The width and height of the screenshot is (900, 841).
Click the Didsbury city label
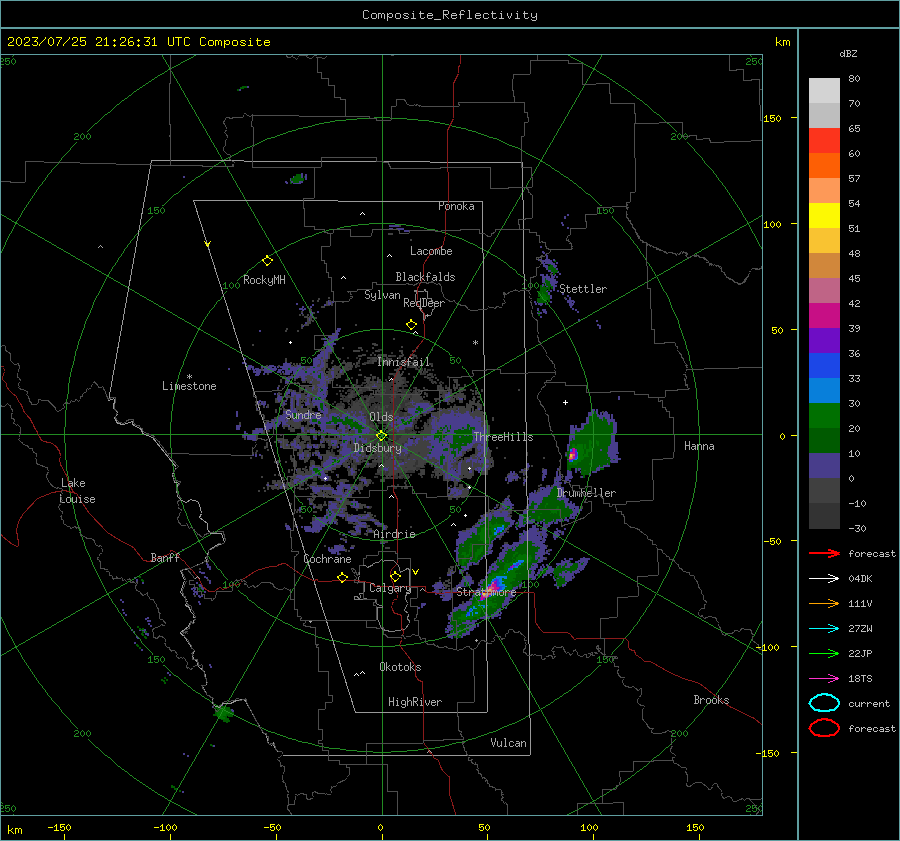(x=377, y=448)
